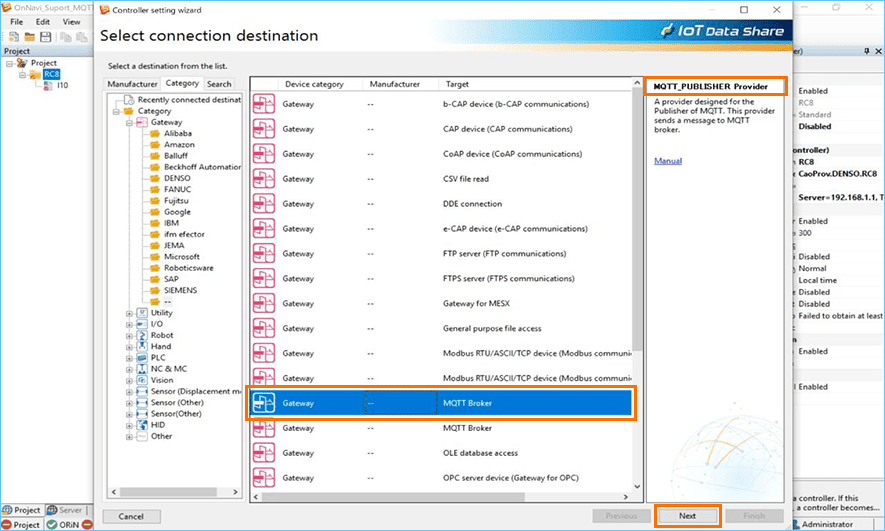Click the Paste toolbar icon
885x531 pixels.
tap(82, 37)
